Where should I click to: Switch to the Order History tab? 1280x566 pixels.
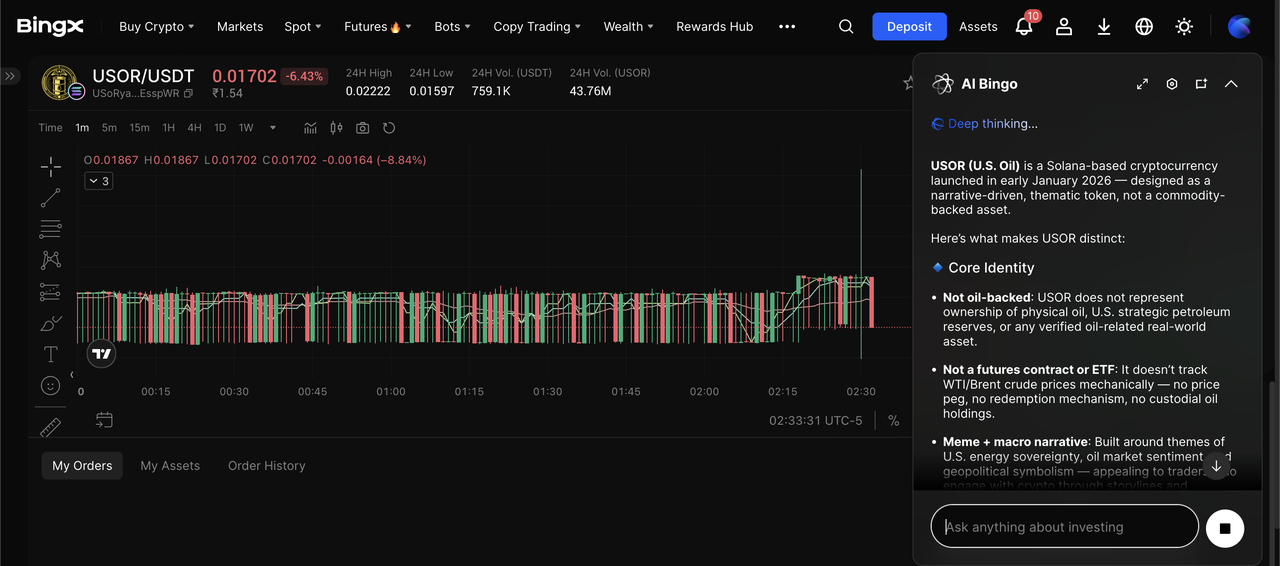coord(266,466)
